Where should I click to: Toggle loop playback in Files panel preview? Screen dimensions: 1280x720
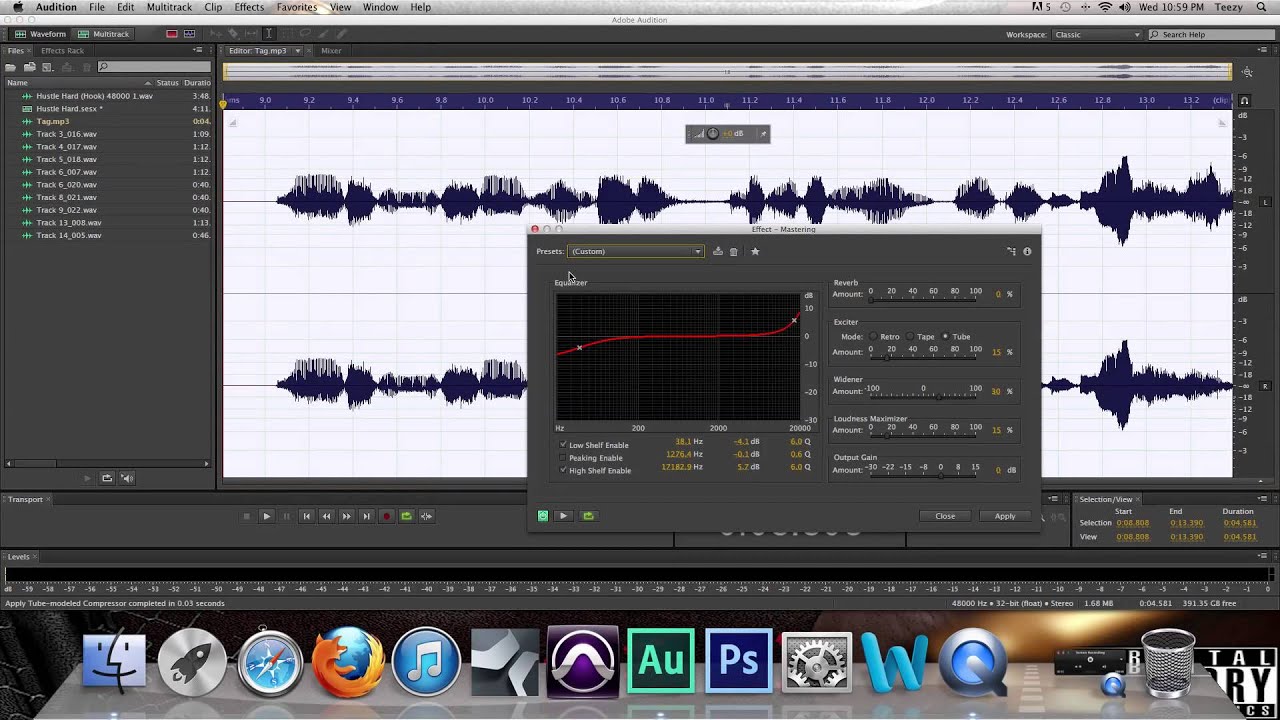[107, 478]
